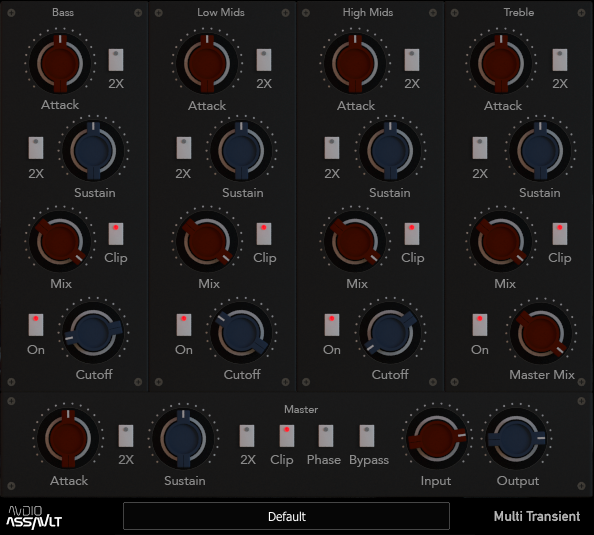The width and height of the screenshot is (594, 535).
Task: Click the Master Sustain knob
Action: (183, 438)
